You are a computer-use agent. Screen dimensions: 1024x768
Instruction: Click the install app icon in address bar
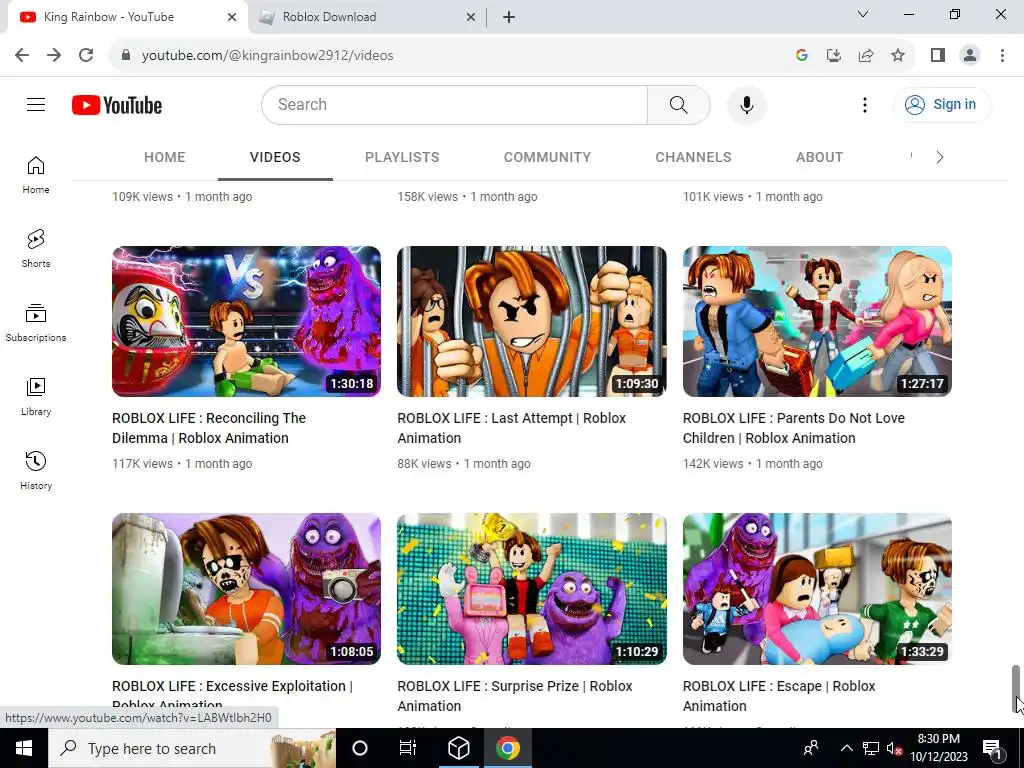(833, 56)
